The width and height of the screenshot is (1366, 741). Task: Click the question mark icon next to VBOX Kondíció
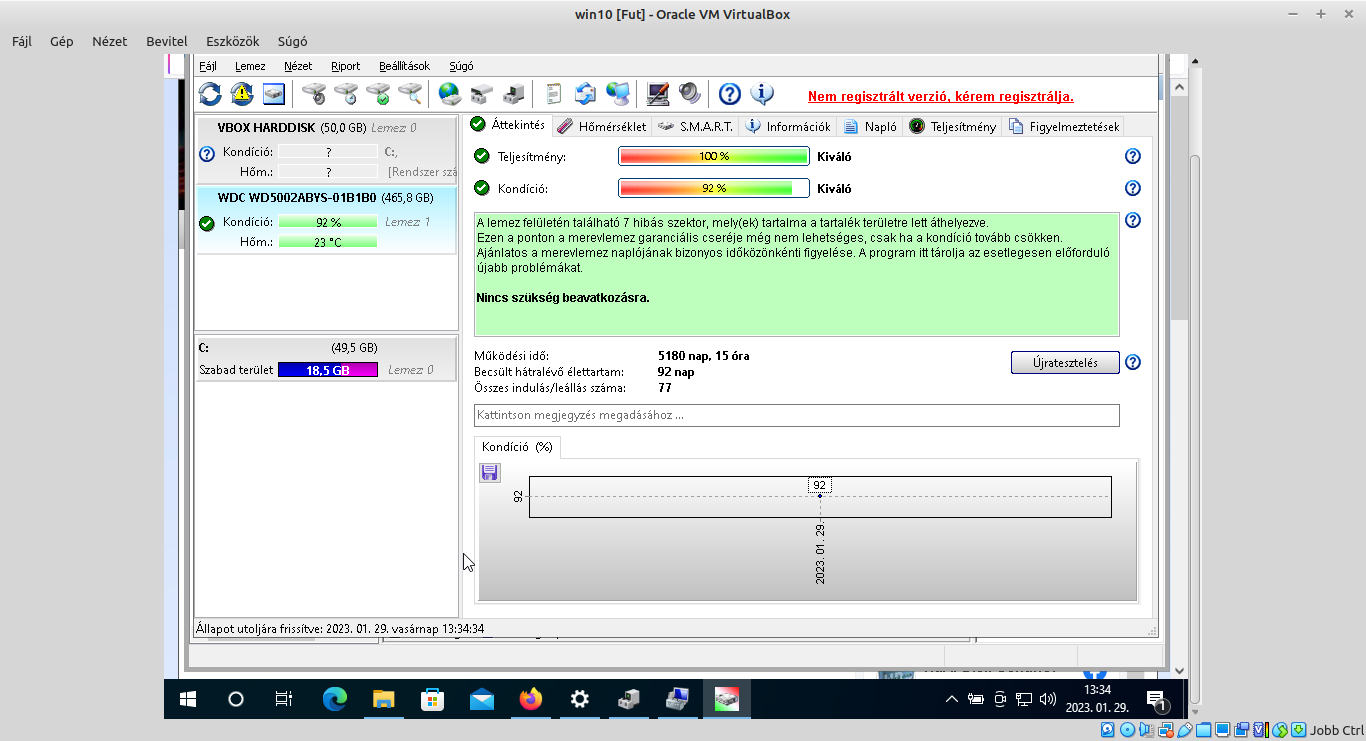(x=207, y=154)
